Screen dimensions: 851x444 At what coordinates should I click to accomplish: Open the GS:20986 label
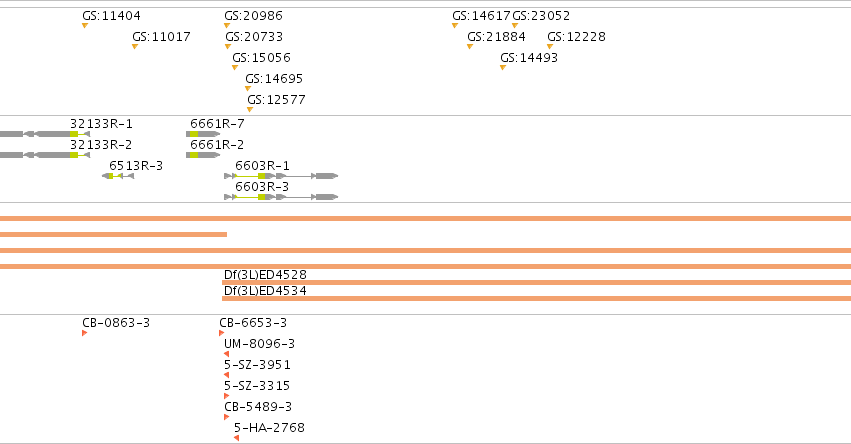(253, 16)
